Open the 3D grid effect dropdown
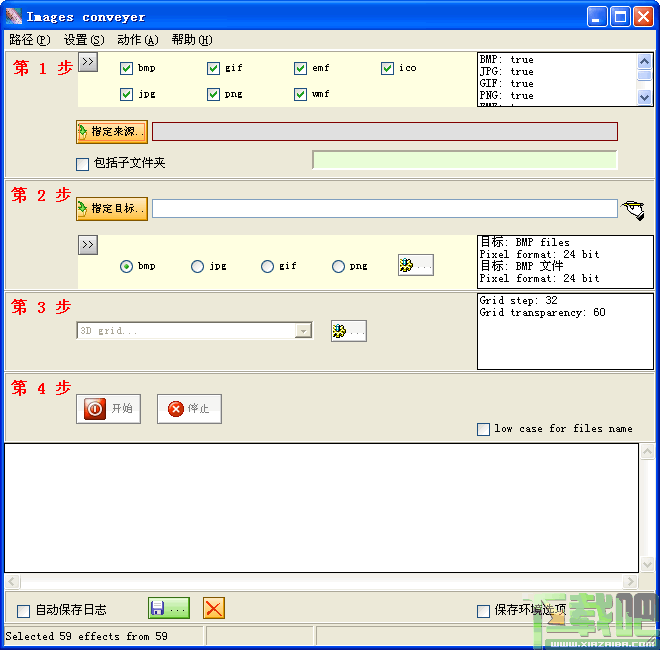The image size is (660, 650). click(x=303, y=331)
